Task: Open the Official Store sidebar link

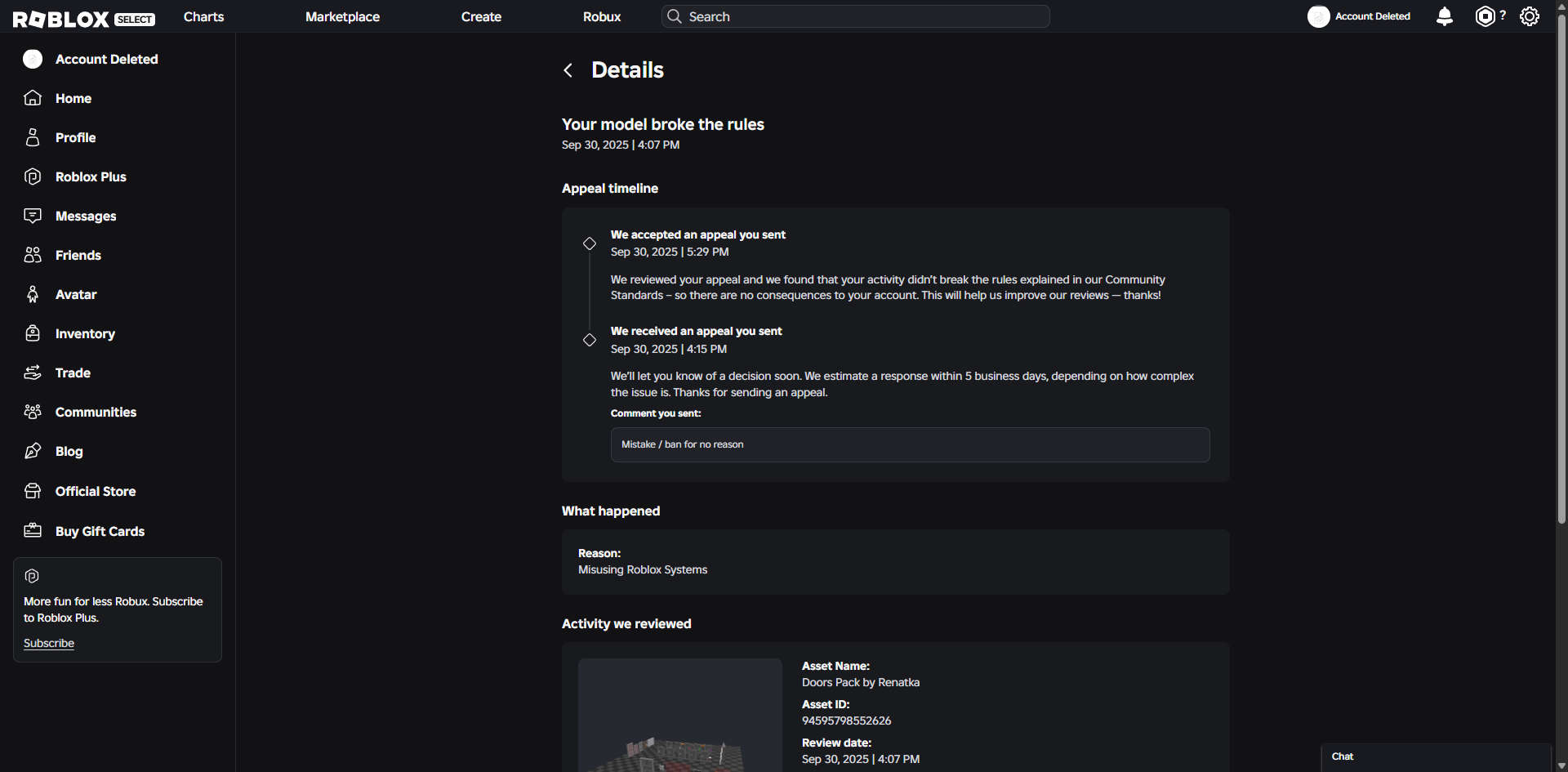Action: pos(96,491)
